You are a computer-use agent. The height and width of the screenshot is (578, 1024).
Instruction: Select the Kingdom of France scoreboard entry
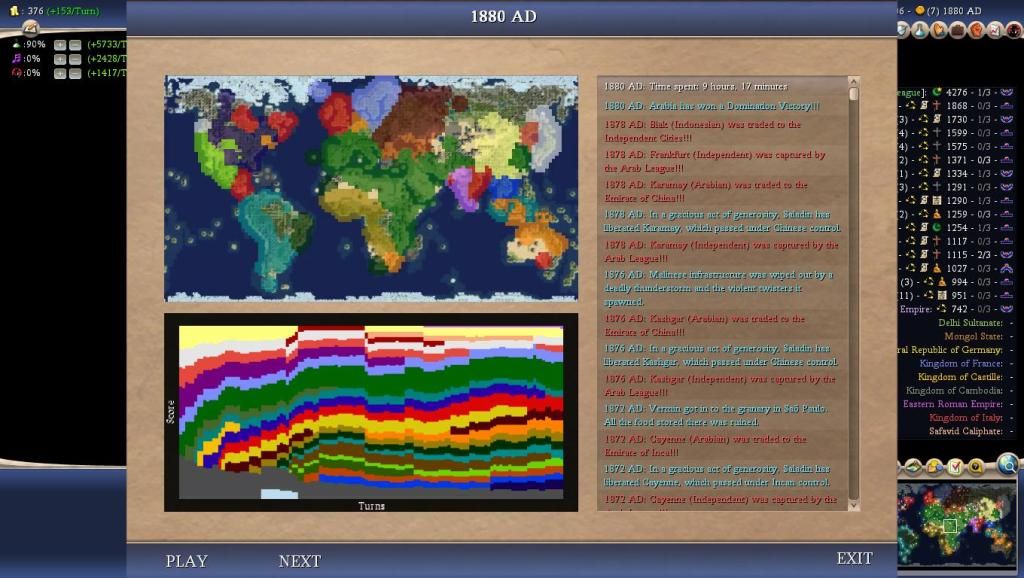click(961, 363)
